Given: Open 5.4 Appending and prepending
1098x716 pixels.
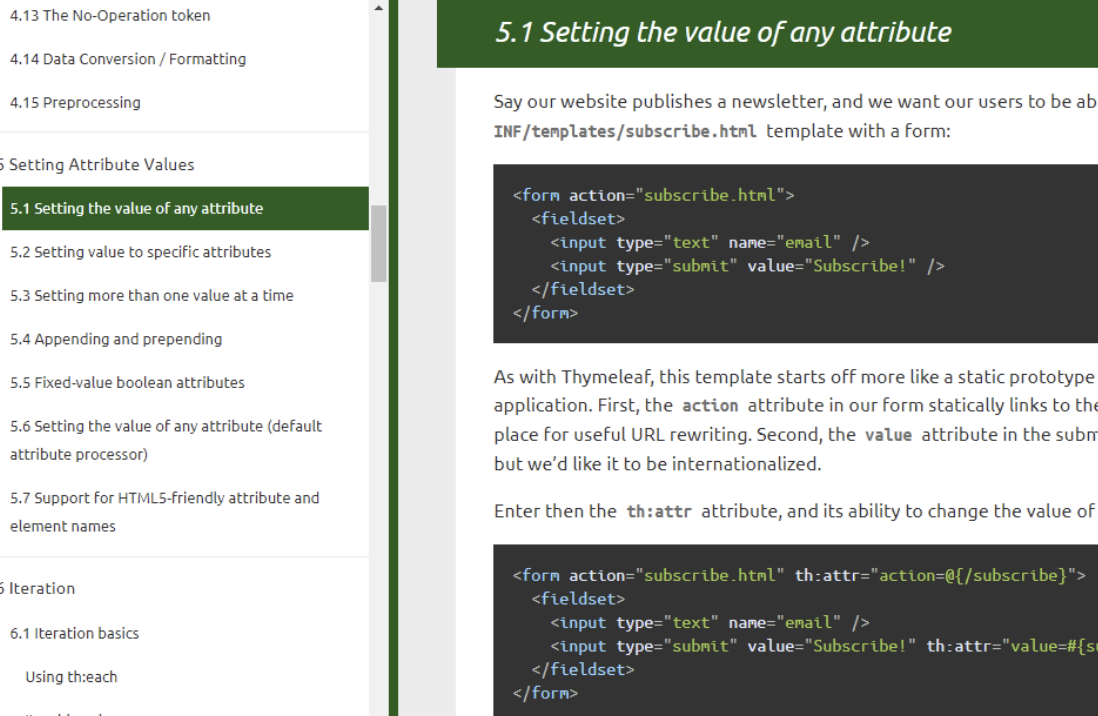Looking at the screenshot, I should coord(116,339).
